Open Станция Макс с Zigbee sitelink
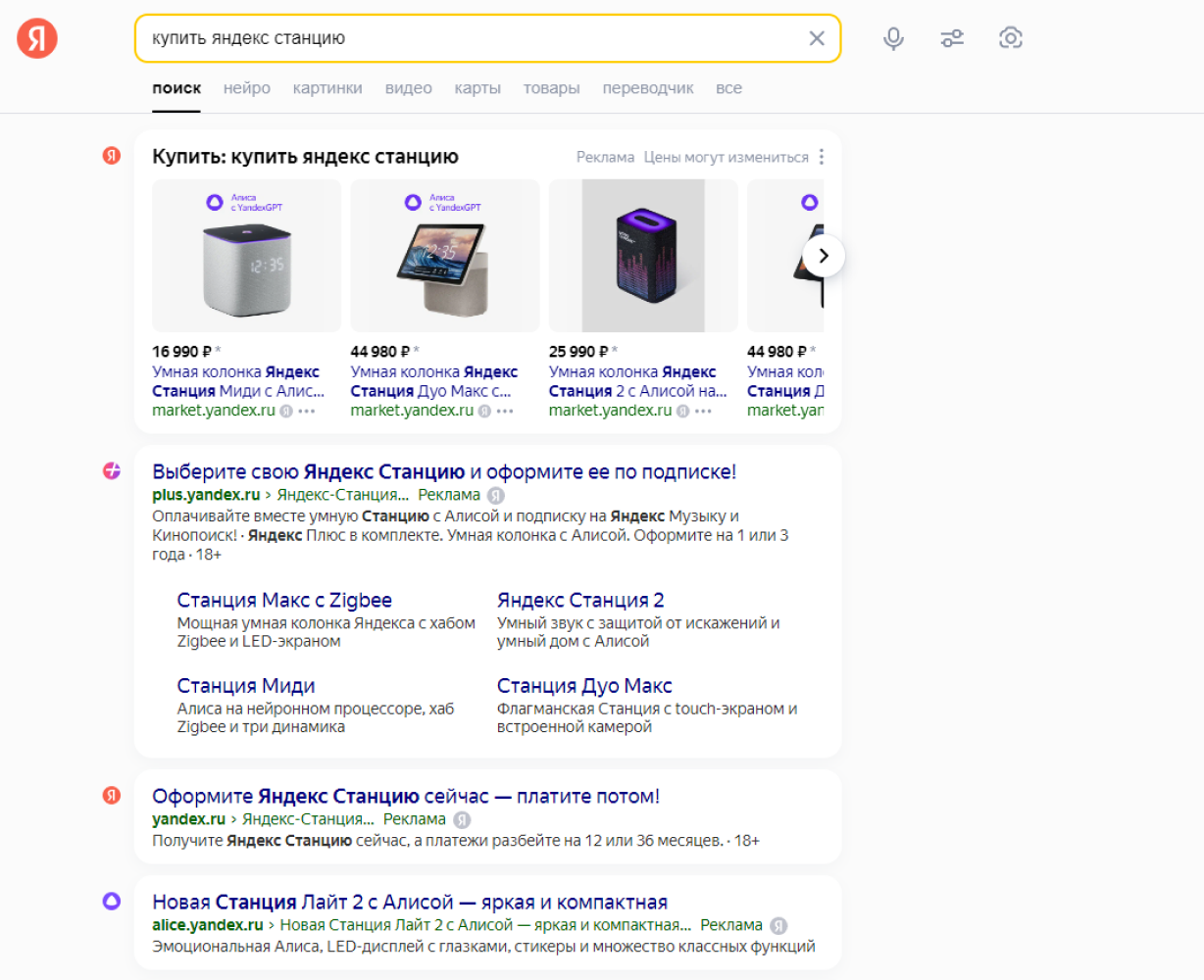Screen dimensions: 1204x980 tap(284, 600)
